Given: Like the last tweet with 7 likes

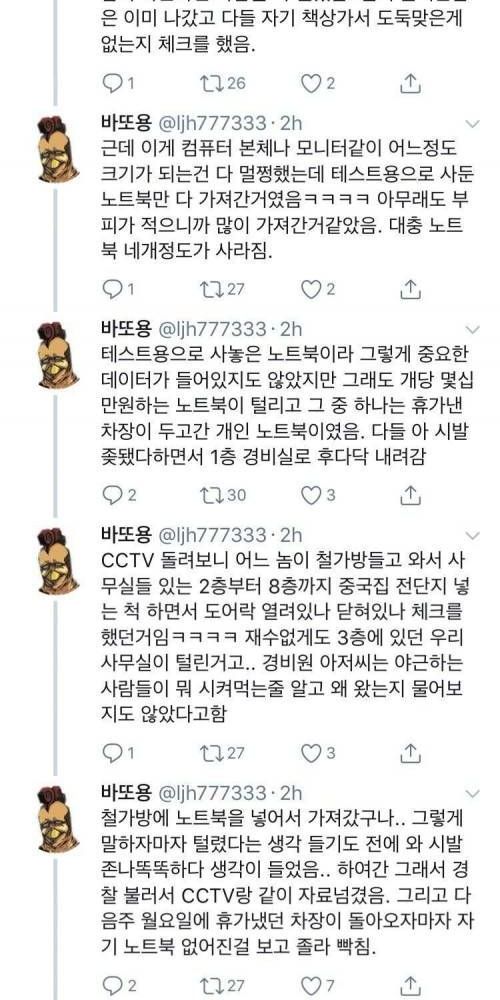Looking at the screenshot, I should coord(318,985).
